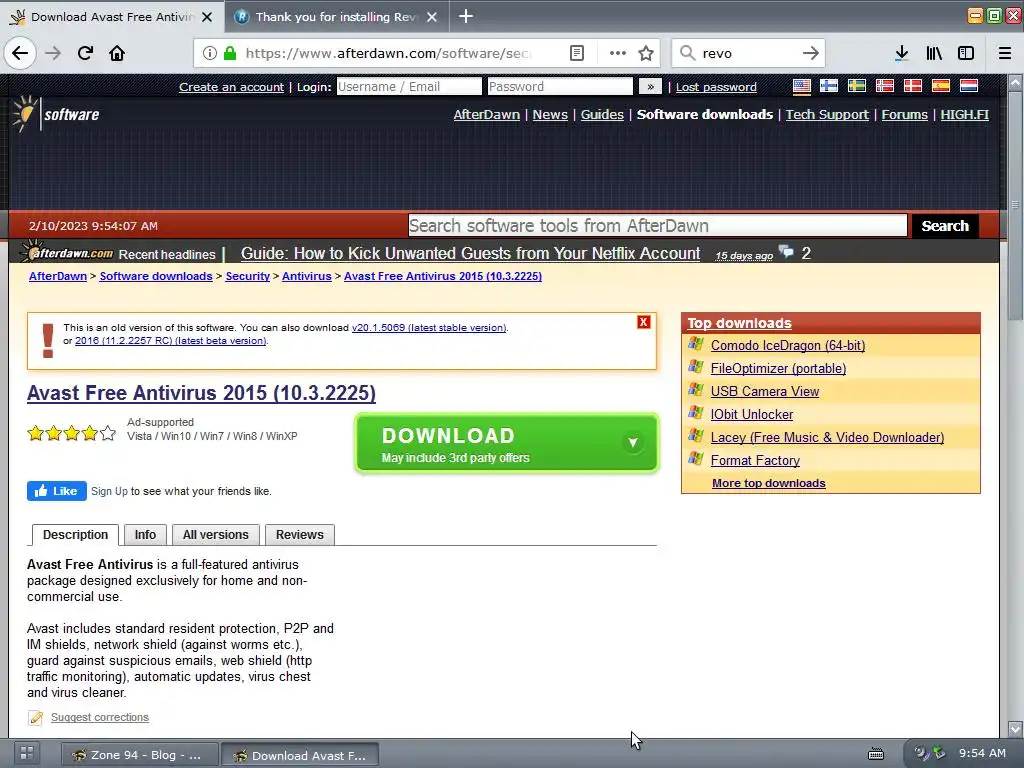Open the HIGH.FI menu link

[x=965, y=114]
